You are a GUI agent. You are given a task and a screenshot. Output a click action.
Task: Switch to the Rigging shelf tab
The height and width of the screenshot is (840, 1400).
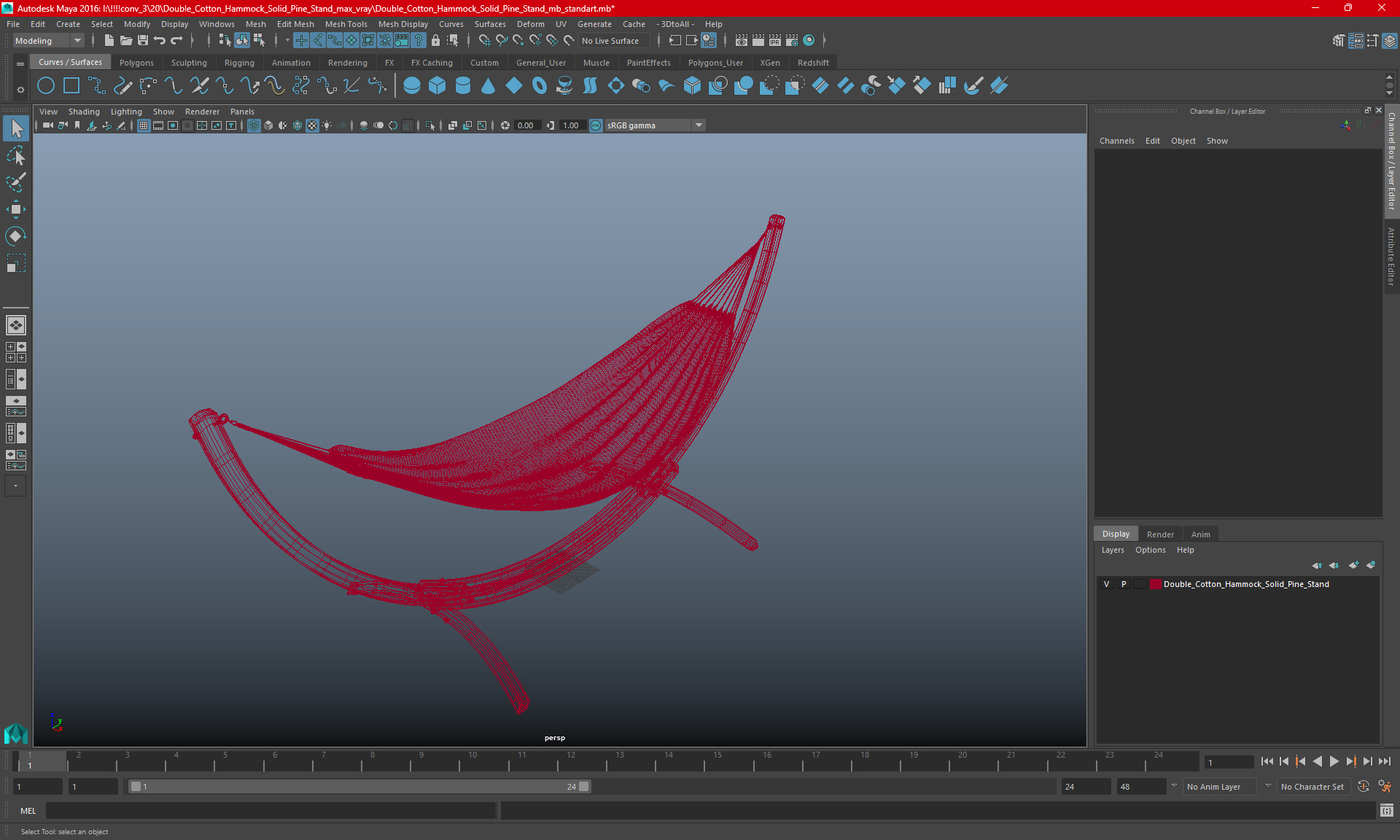[239, 63]
